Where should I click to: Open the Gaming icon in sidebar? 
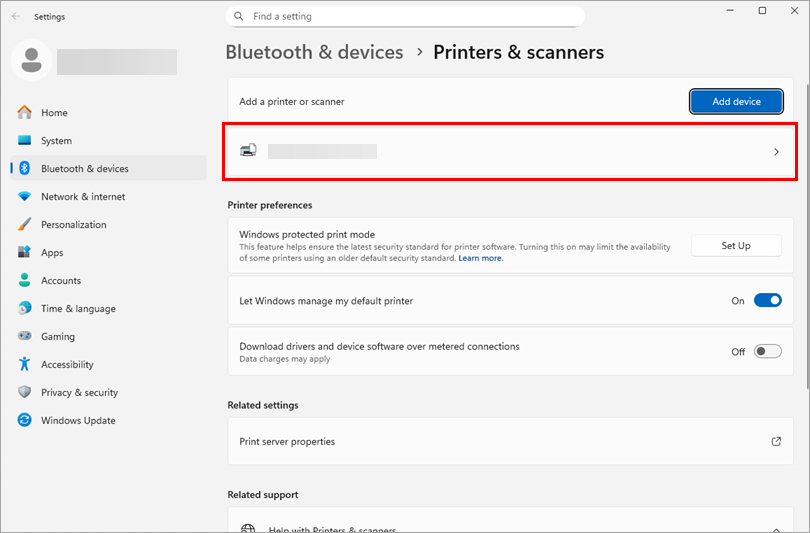[x=25, y=337]
